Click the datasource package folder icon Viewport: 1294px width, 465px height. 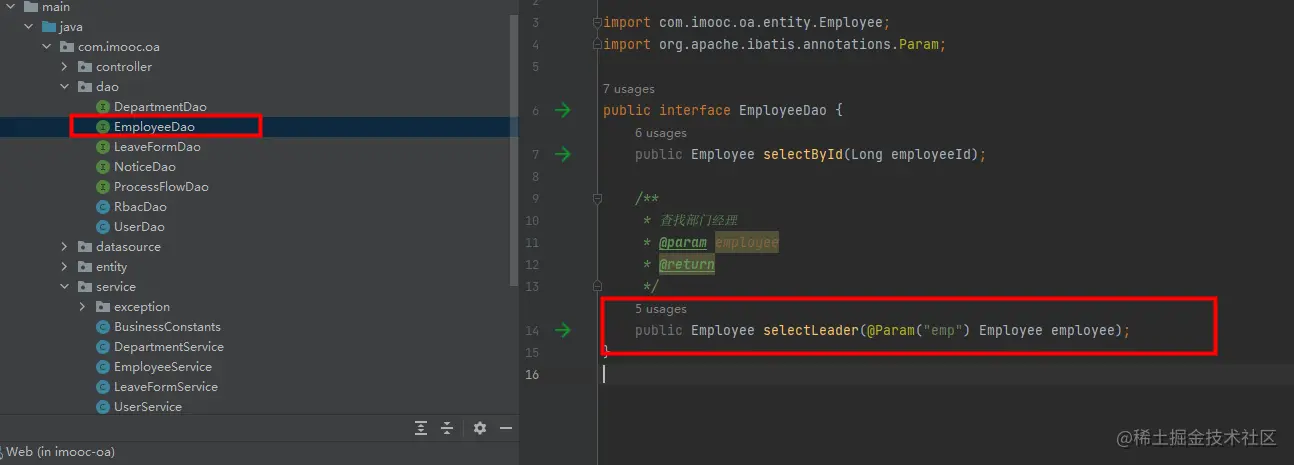point(85,247)
